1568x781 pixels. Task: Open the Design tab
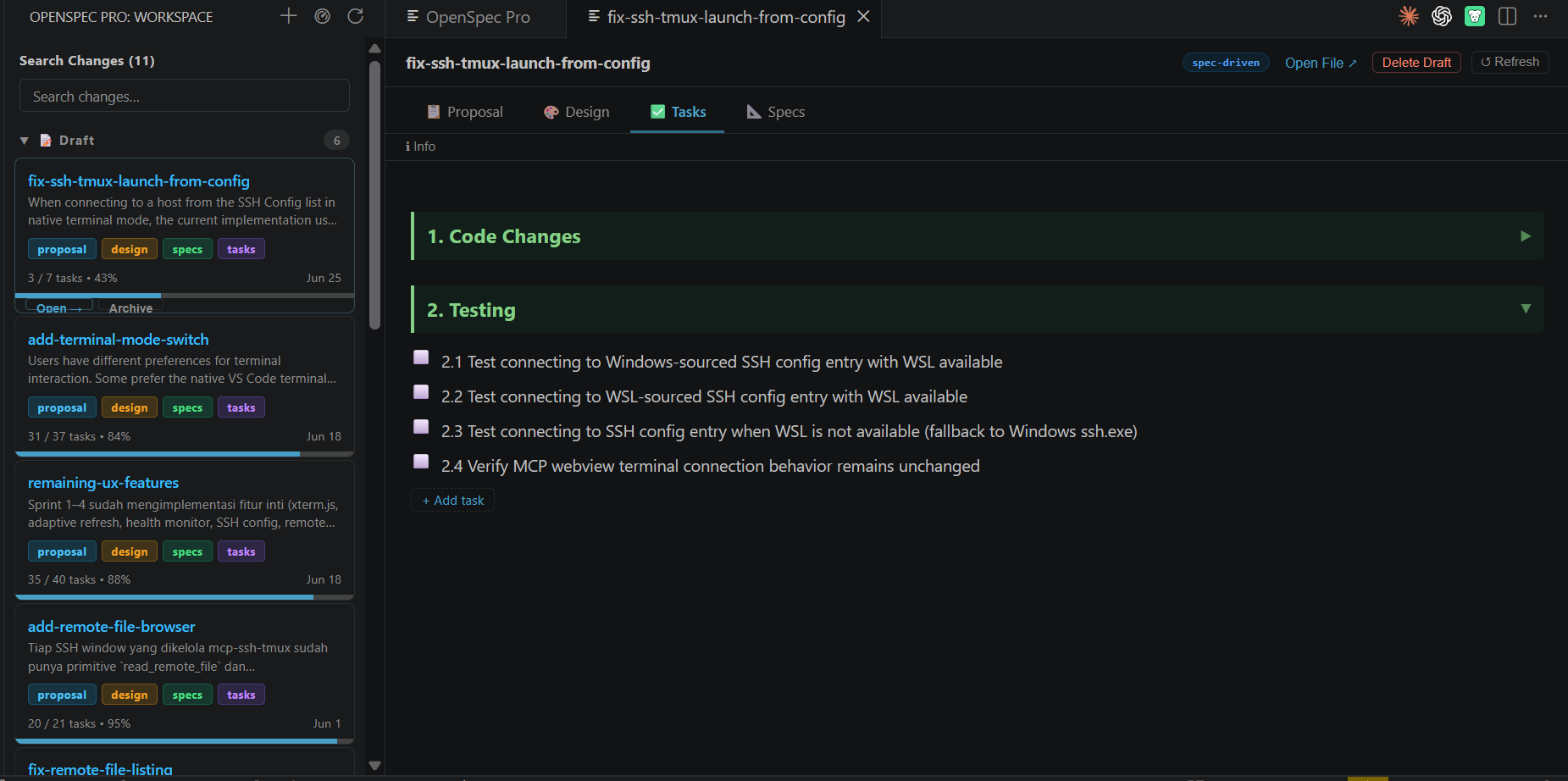click(576, 112)
